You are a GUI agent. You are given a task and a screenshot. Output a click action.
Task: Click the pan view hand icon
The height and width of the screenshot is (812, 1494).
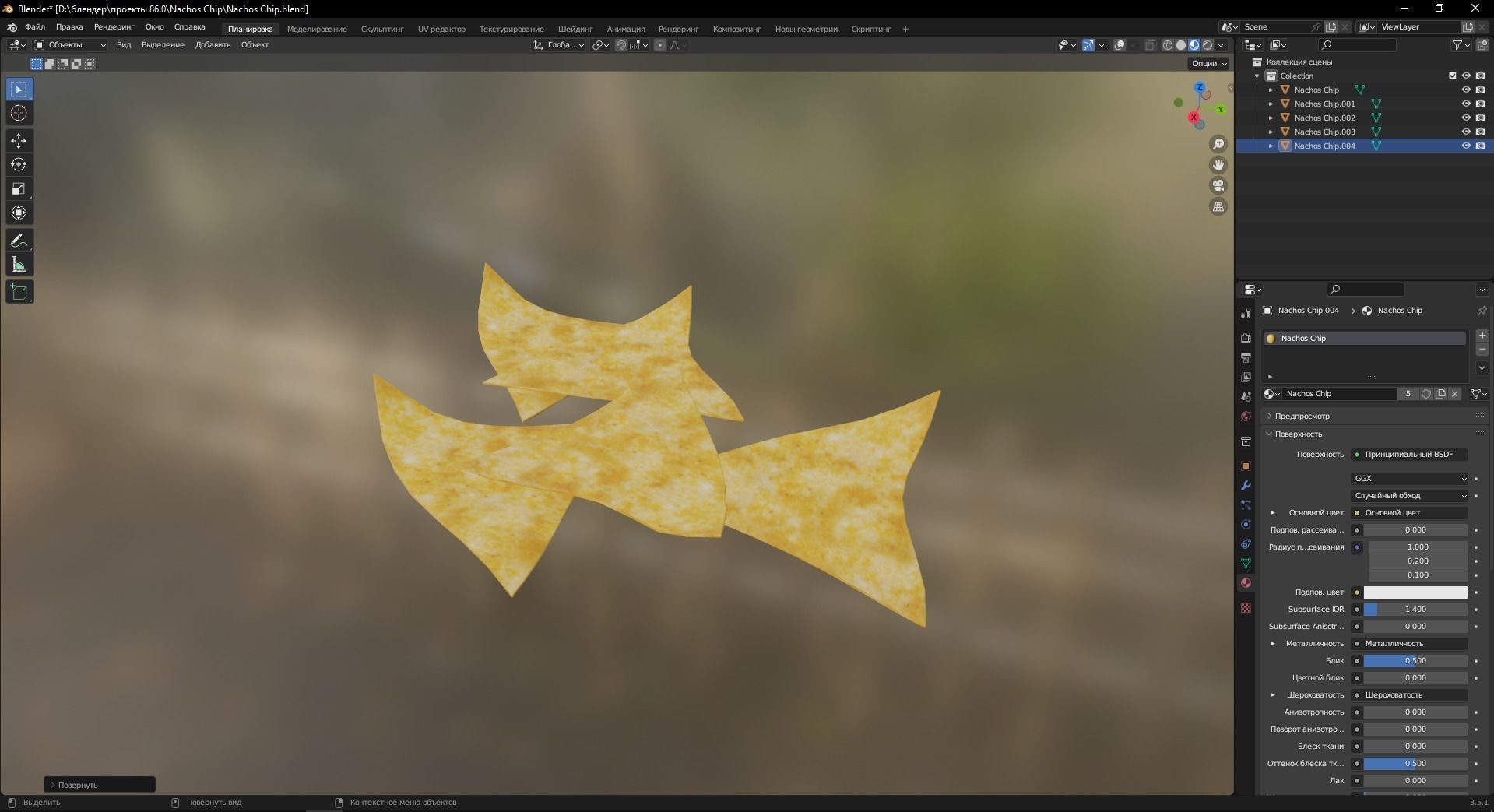[x=1218, y=165]
